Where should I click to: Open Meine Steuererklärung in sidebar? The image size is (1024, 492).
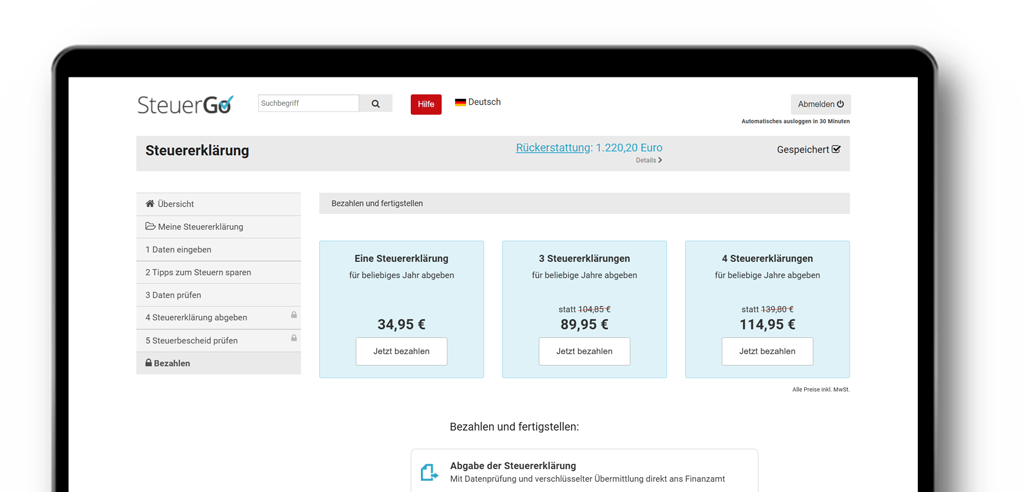(x=218, y=227)
